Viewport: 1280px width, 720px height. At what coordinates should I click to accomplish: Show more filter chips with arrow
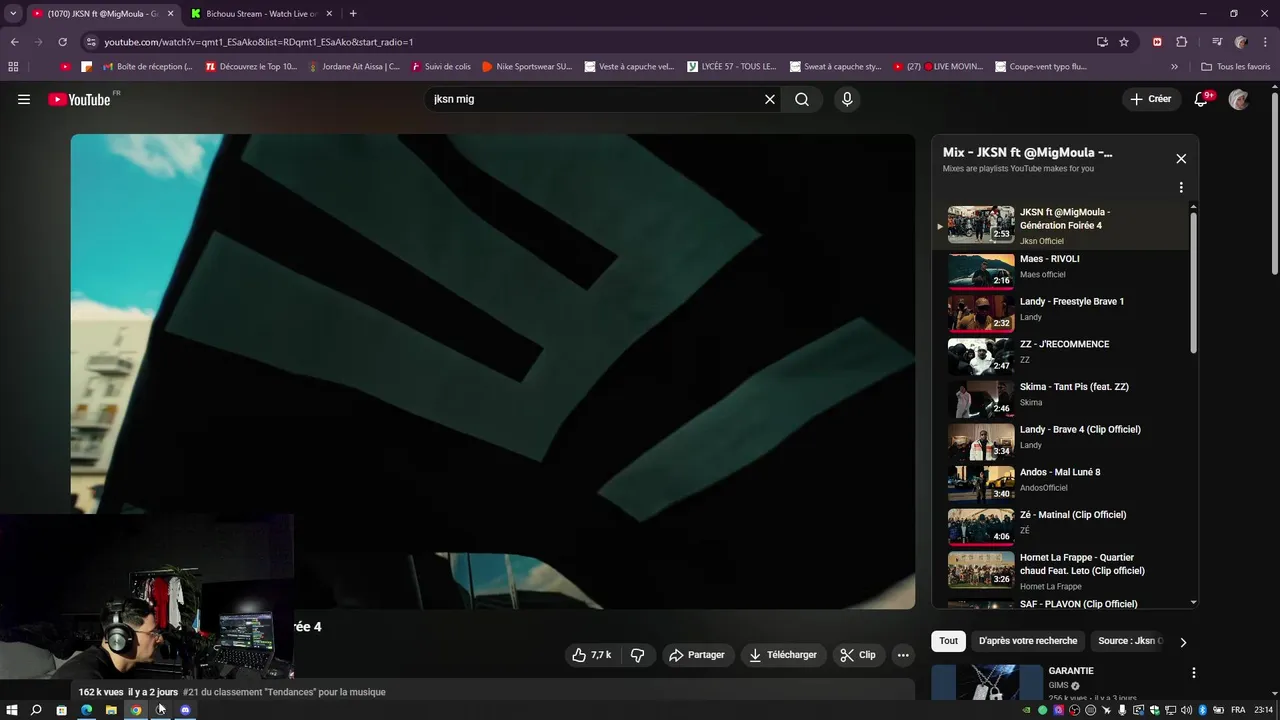(1183, 642)
